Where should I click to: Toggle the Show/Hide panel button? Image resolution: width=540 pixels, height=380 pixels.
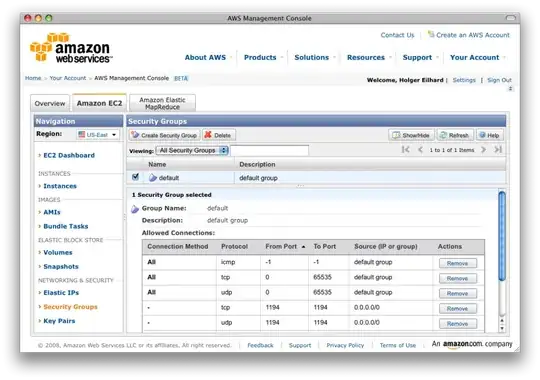pyautogui.click(x=412, y=135)
